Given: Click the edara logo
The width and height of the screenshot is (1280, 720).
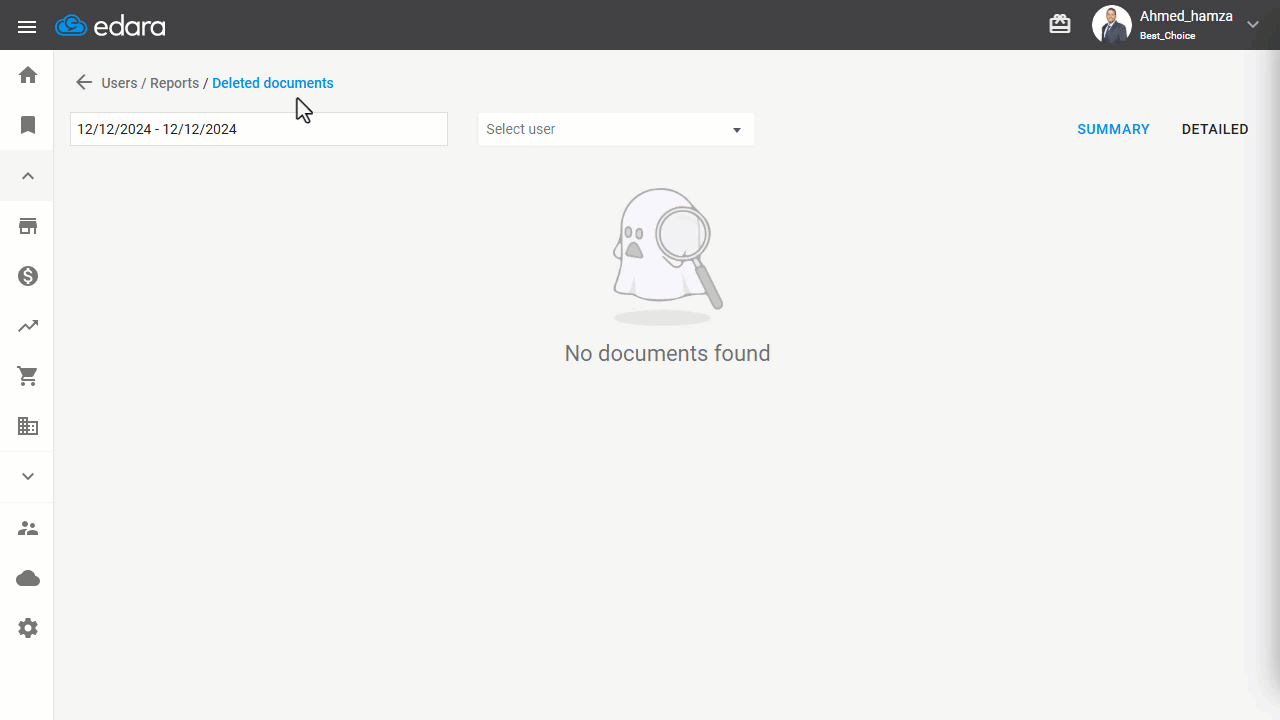Looking at the screenshot, I should pyautogui.click(x=111, y=26).
